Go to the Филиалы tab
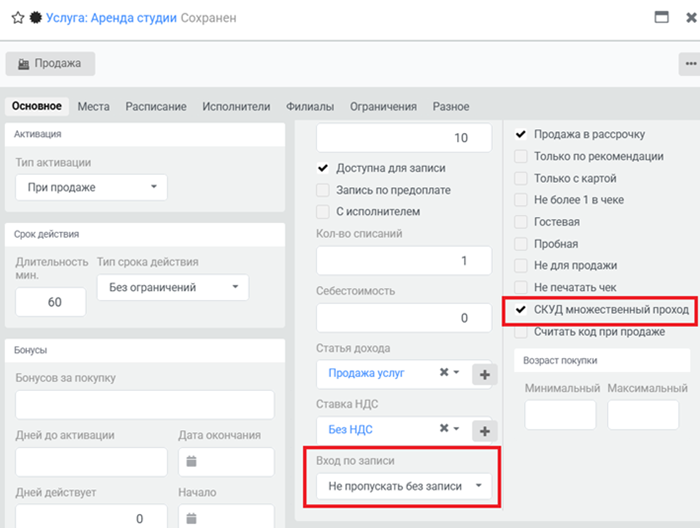The width and height of the screenshot is (700, 528). tap(310, 107)
